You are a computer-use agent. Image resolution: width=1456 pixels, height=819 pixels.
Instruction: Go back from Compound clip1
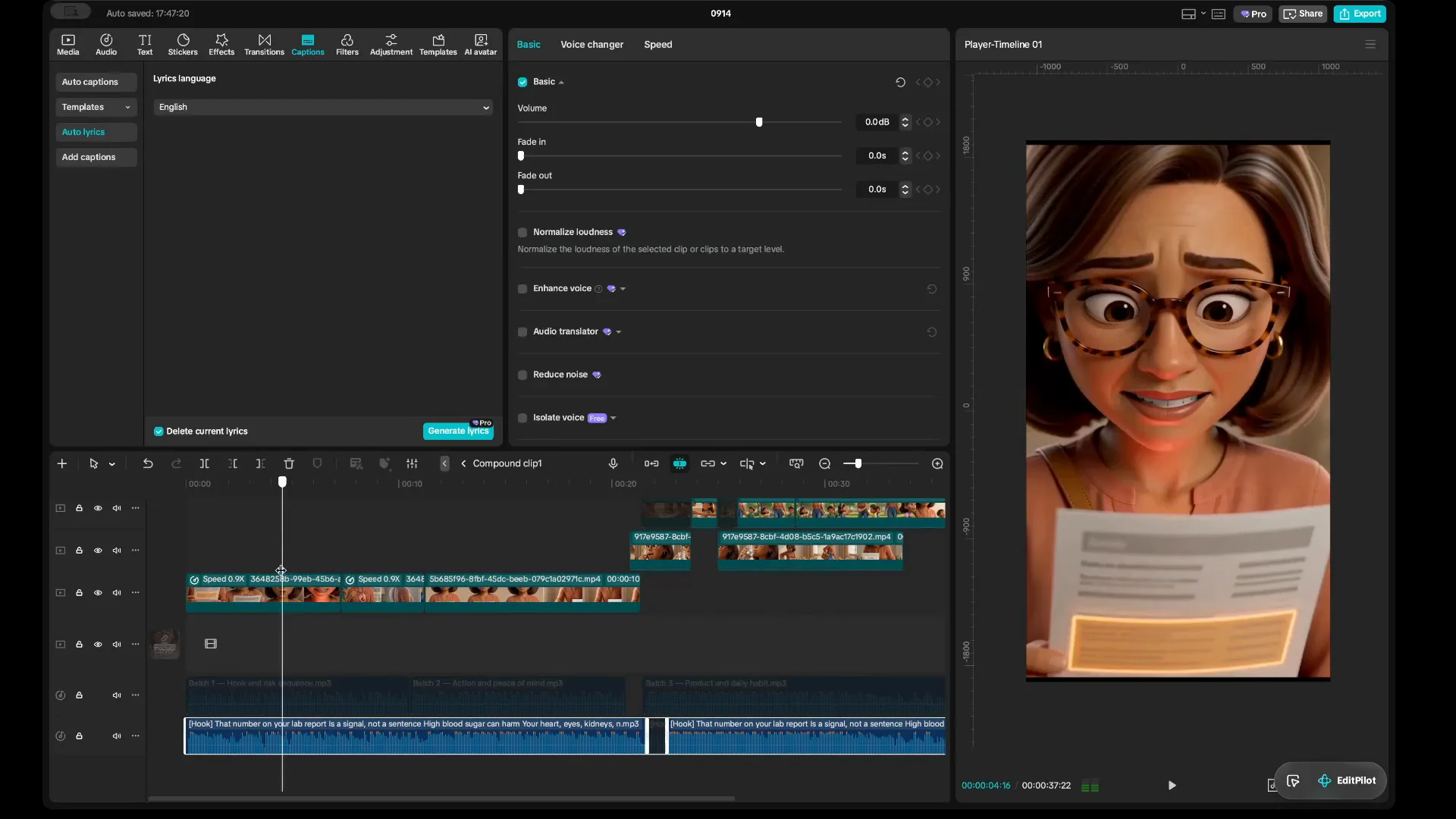coord(463,463)
